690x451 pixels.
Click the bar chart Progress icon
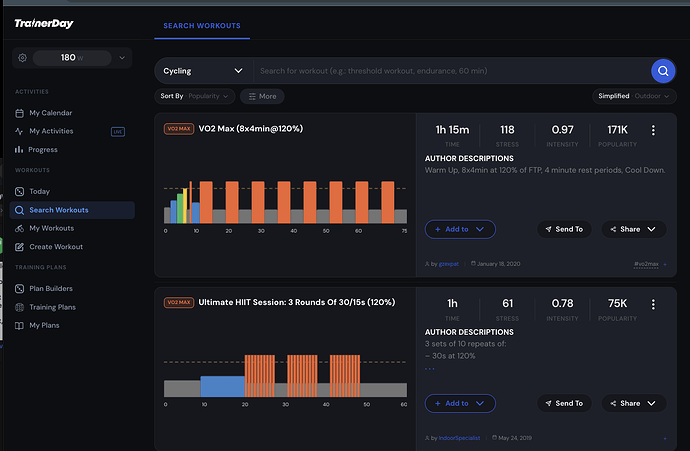click(19, 150)
